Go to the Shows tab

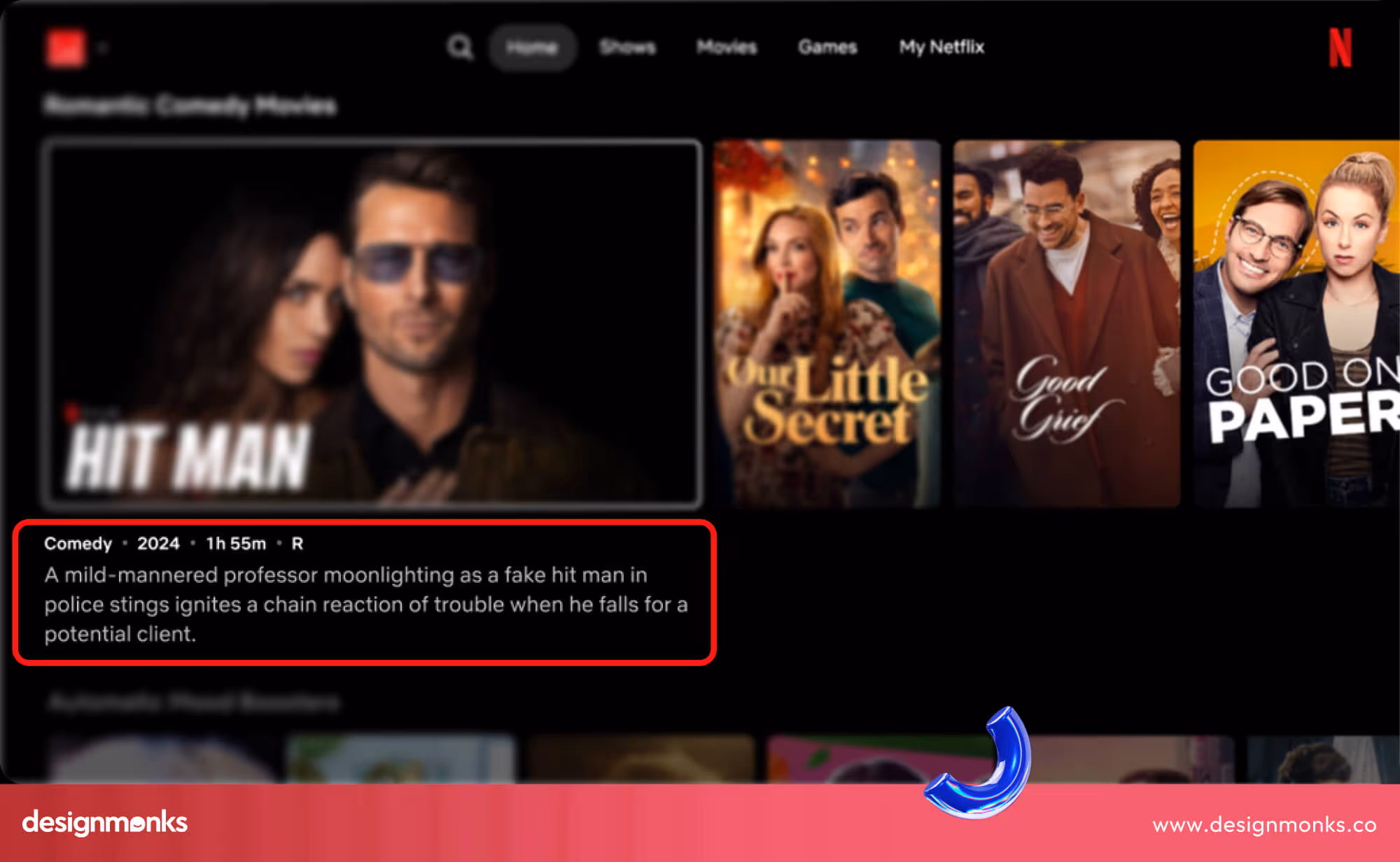(627, 48)
